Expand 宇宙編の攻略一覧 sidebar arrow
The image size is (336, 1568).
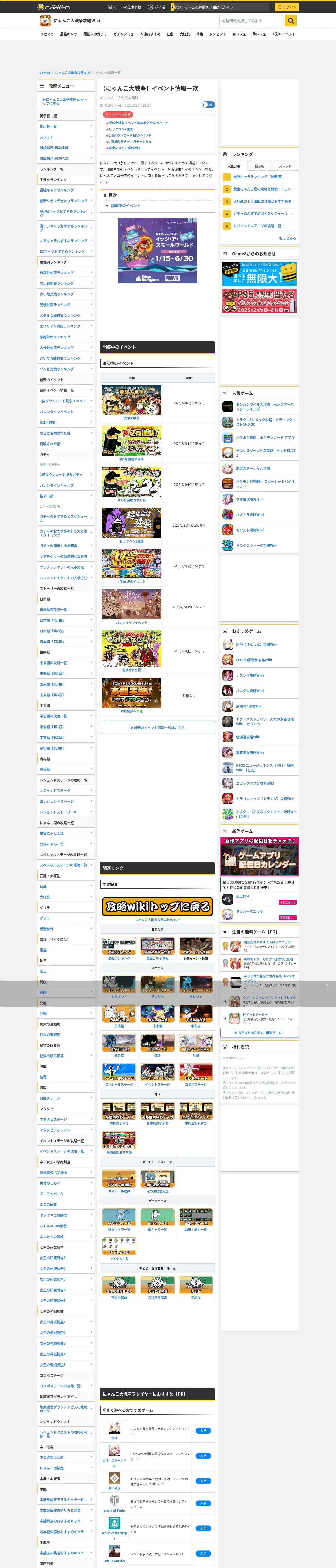click(x=92, y=716)
